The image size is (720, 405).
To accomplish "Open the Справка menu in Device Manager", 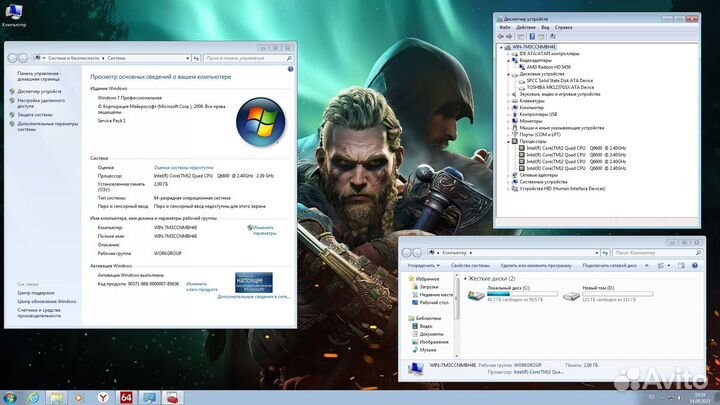I will point(563,28).
